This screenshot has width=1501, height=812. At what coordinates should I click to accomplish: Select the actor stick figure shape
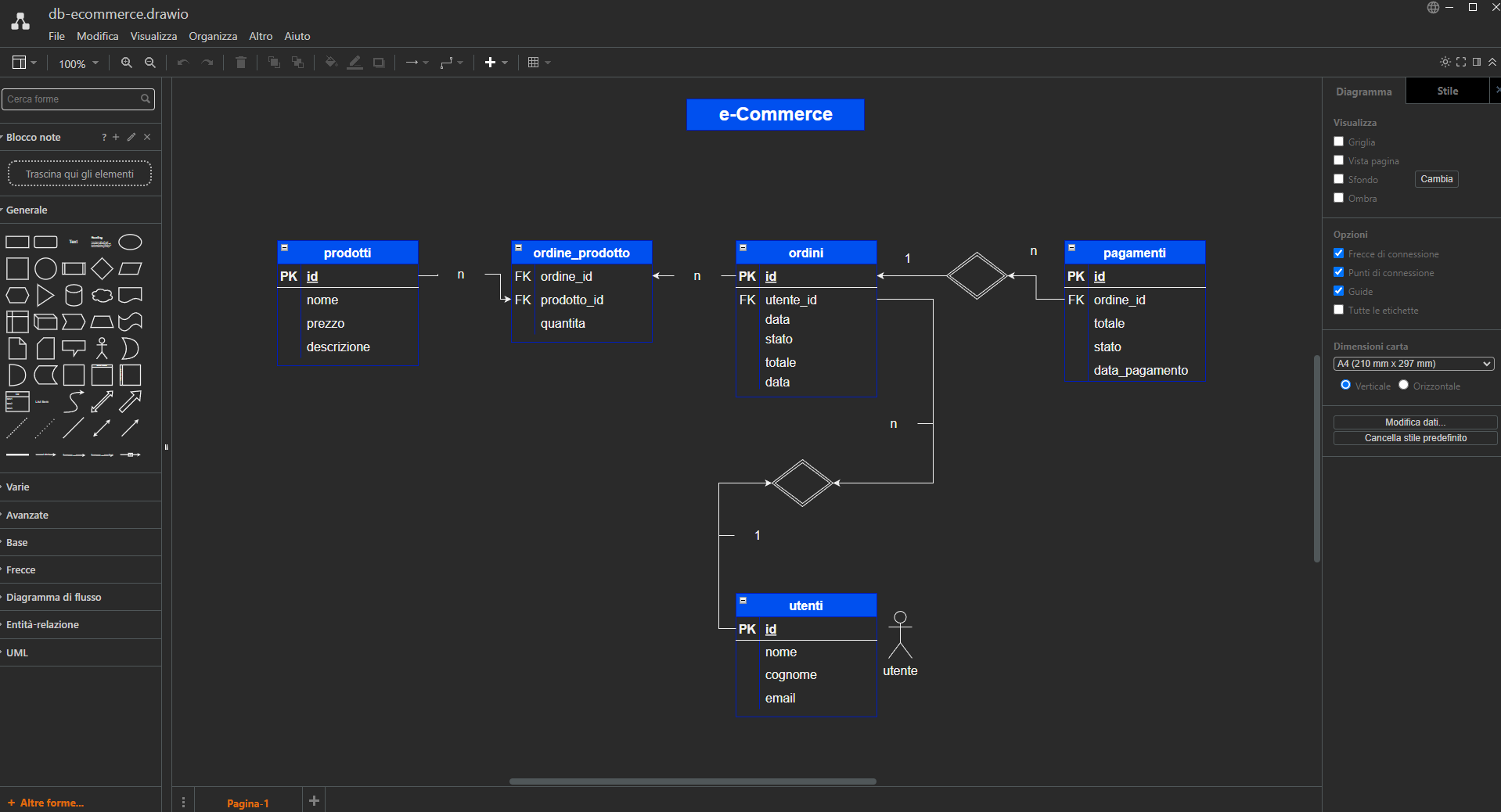coord(102,348)
